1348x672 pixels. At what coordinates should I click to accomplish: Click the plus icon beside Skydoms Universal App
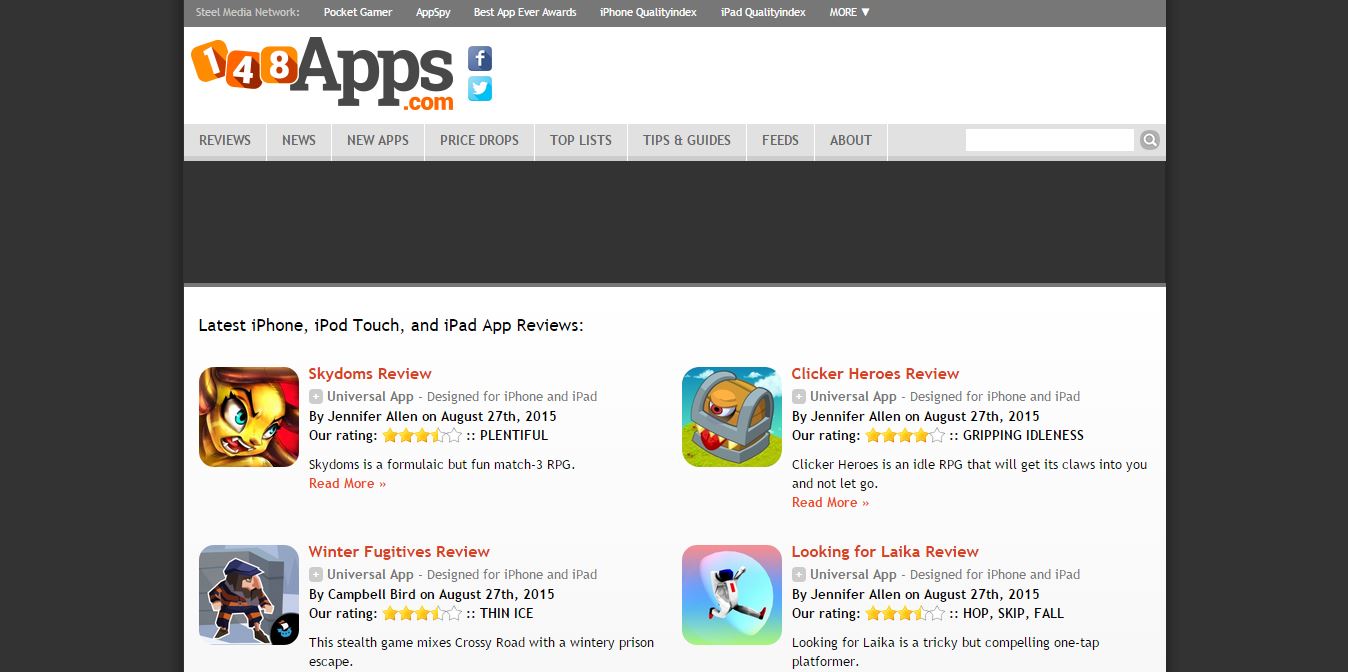click(316, 396)
